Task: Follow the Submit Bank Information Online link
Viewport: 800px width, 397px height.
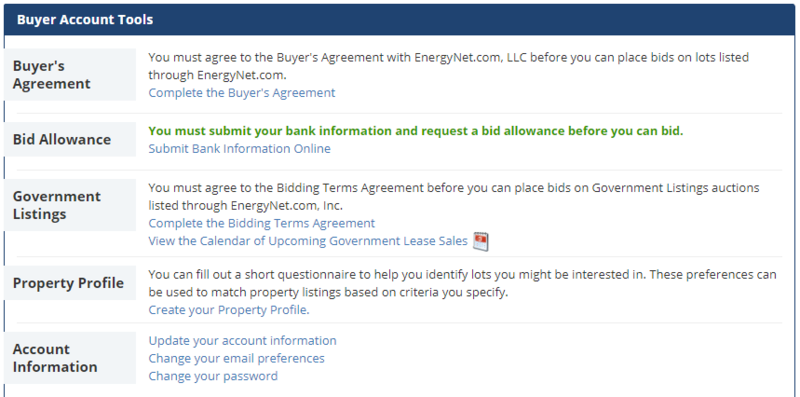Action: [239, 148]
